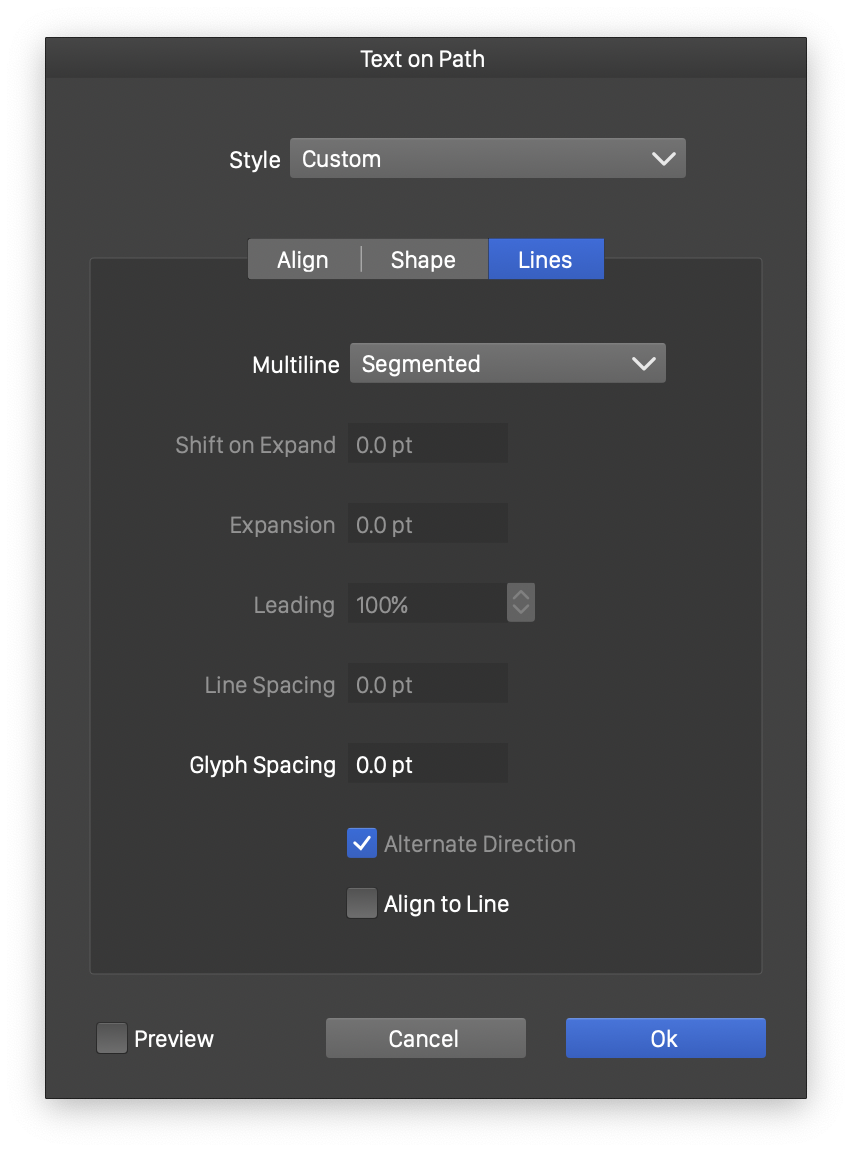
Task: Click the Text on Path title bar
Action: point(423,59)
